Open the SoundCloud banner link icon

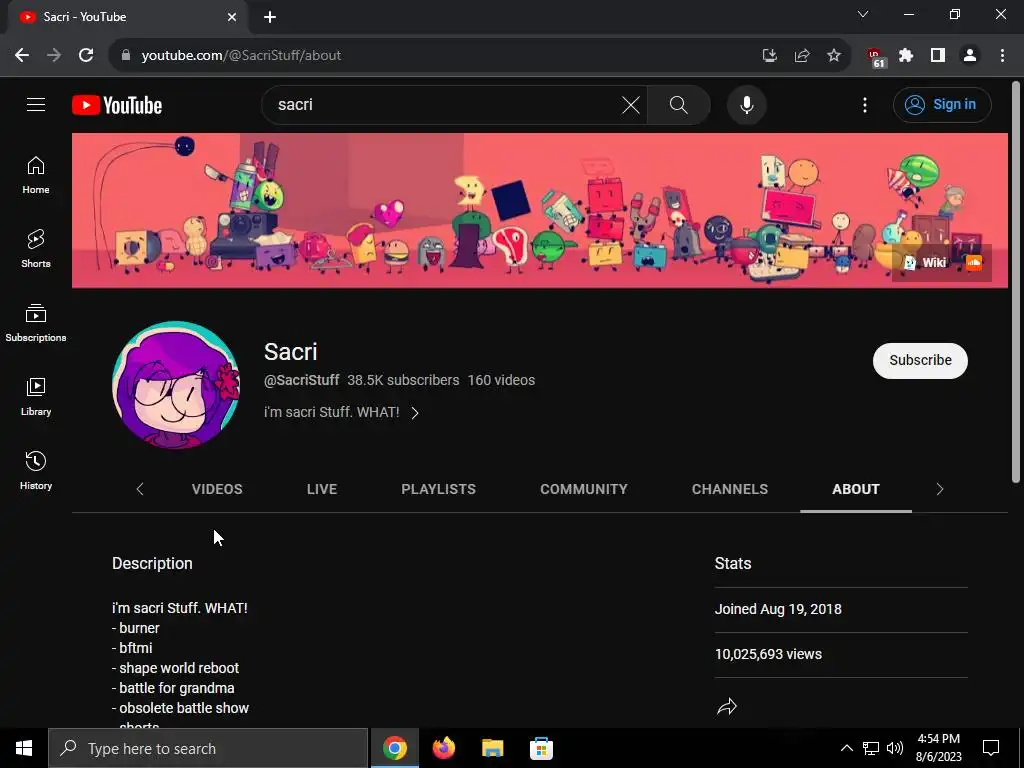[x=974, y=263]
